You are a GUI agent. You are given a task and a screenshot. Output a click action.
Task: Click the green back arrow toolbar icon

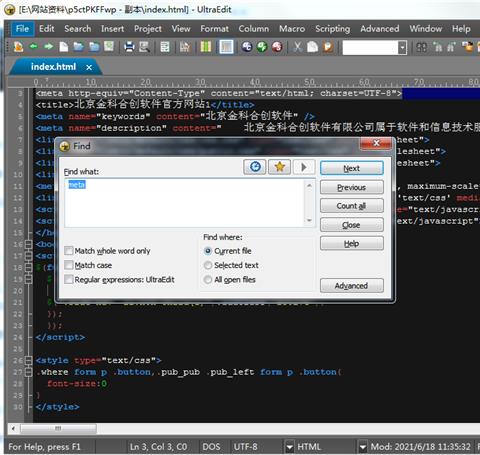pyautogui.click(x=33, y=46)
